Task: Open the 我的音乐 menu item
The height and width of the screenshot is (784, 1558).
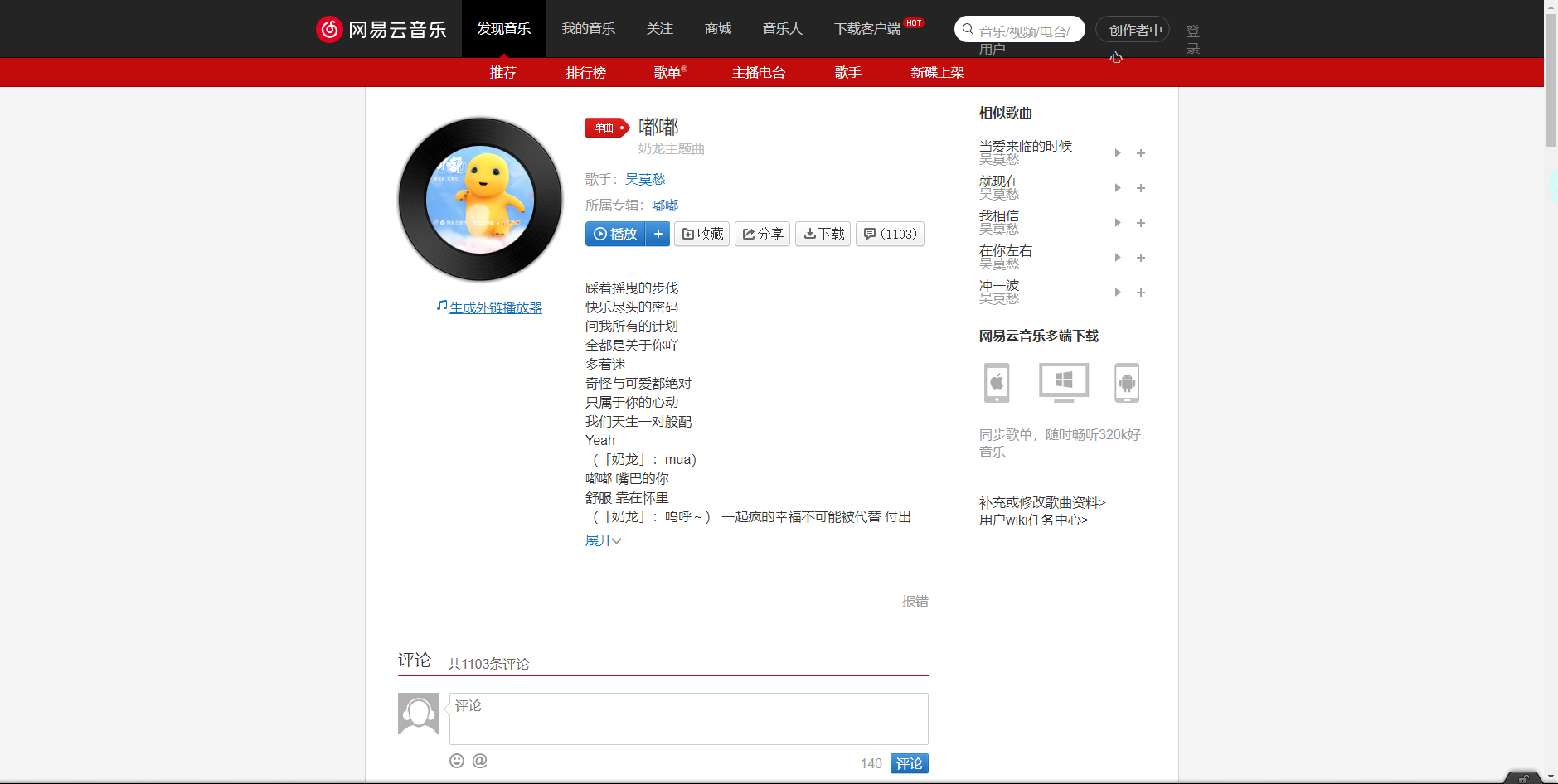Action: pyautogui.click(x=589, y=28)
